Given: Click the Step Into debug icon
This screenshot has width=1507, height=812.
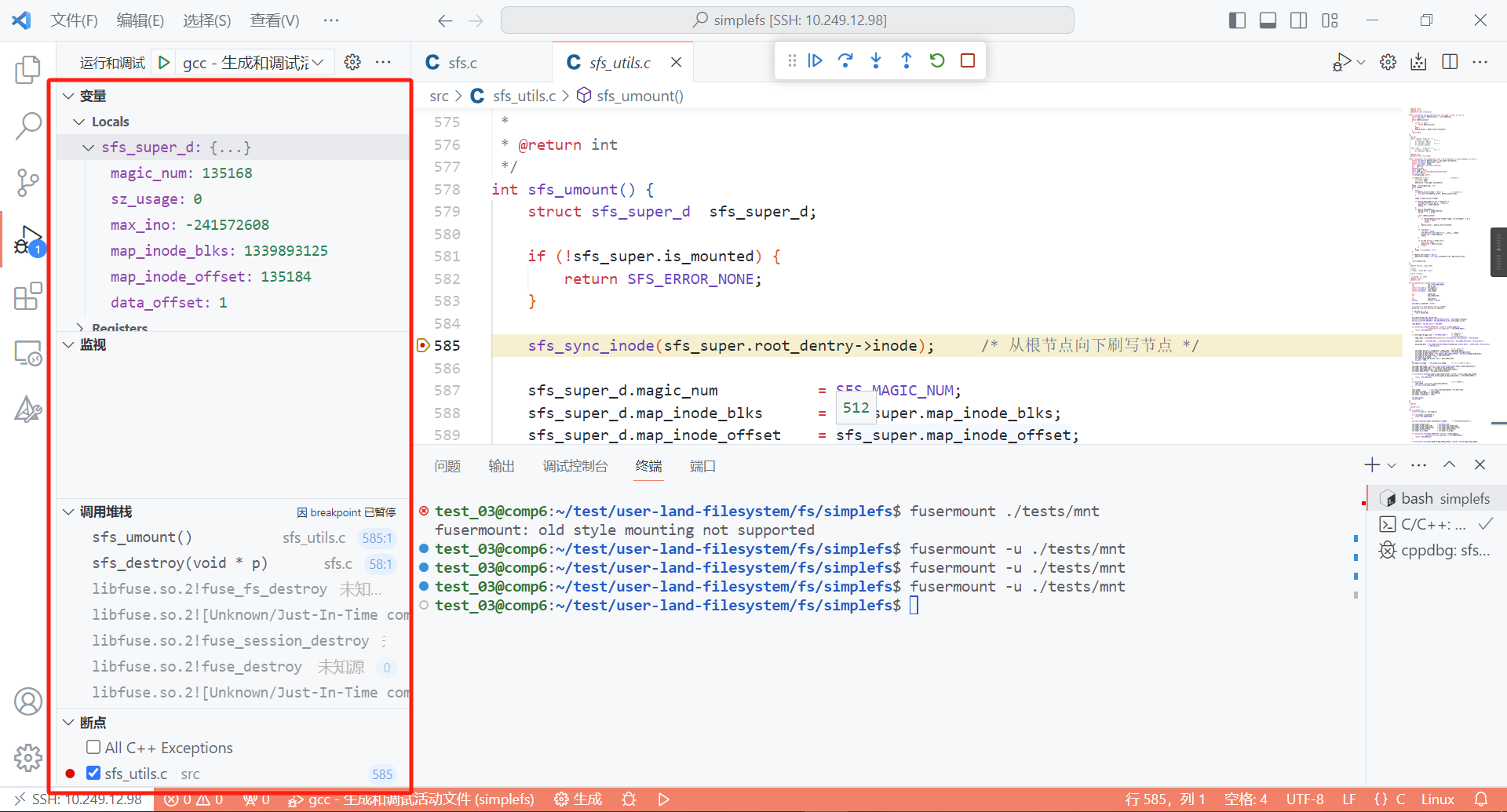Looking at the screenshot, I should pyautogui.click(x=876, y=60).
